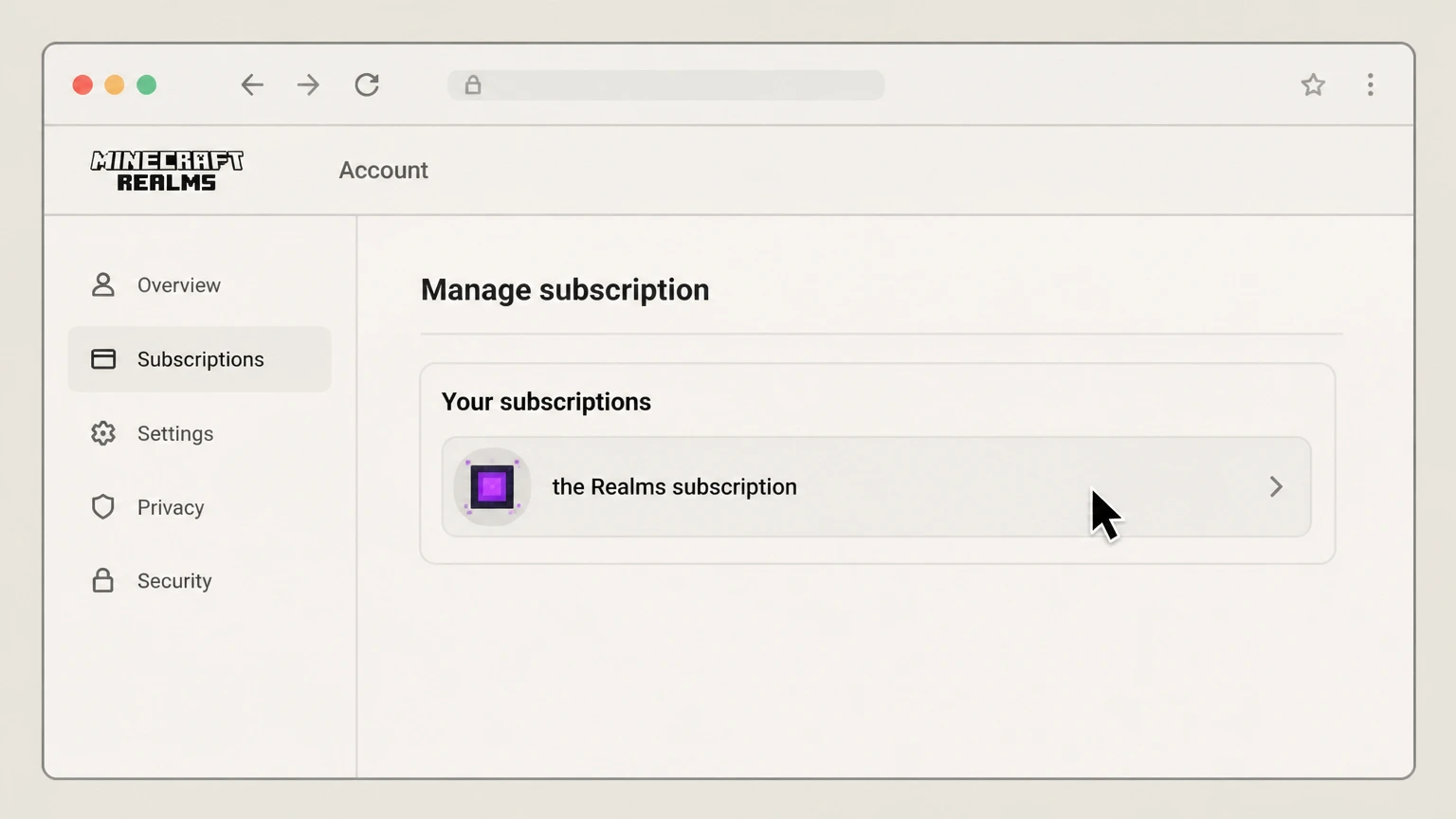Click the Privacy shield icon
Screen dimensions: 1456x819
[x=103, y=507]
